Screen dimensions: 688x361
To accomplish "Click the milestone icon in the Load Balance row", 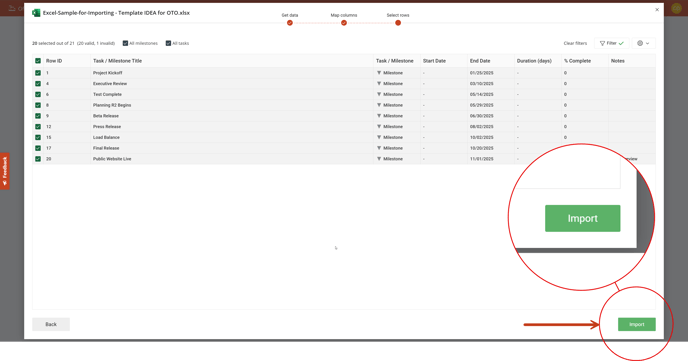I will (x=379, y=137).
